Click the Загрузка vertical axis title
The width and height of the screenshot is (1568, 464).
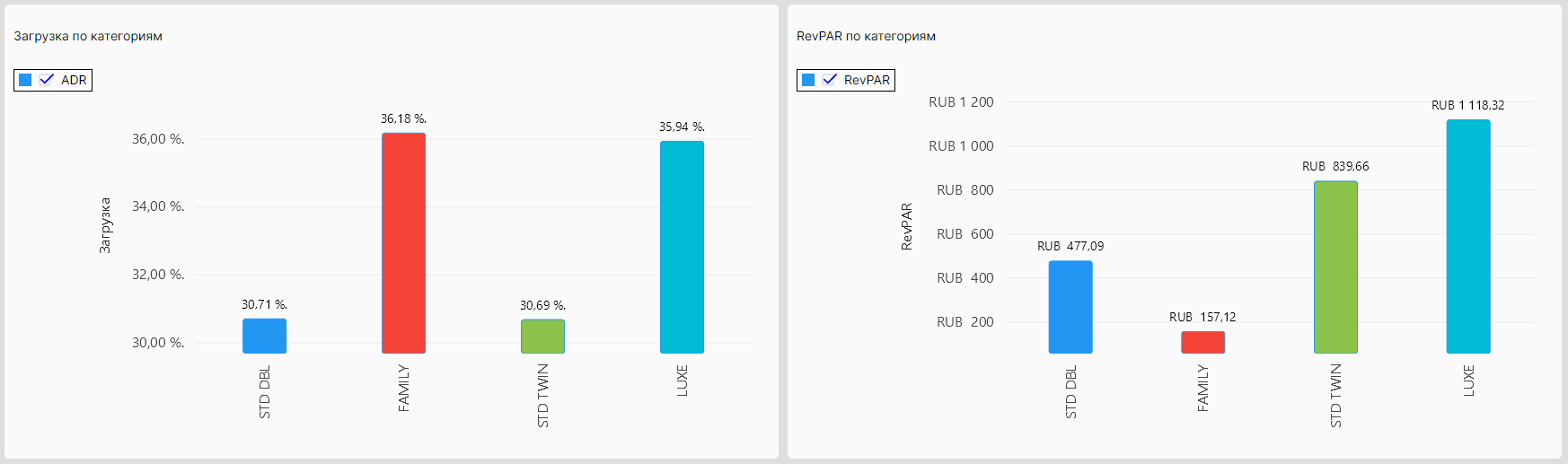[105, 225]
